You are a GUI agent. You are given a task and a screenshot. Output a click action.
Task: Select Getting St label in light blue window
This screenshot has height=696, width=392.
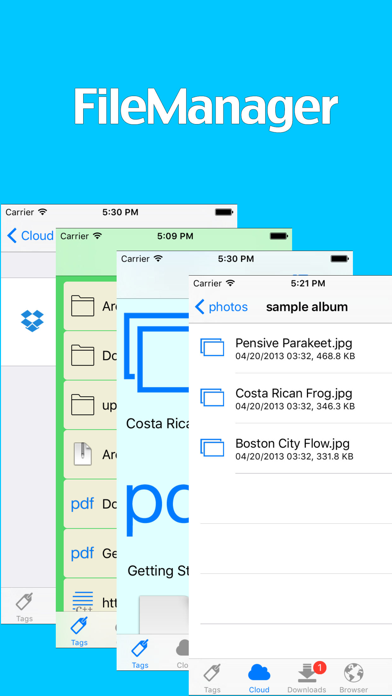[x=158, y=570]
